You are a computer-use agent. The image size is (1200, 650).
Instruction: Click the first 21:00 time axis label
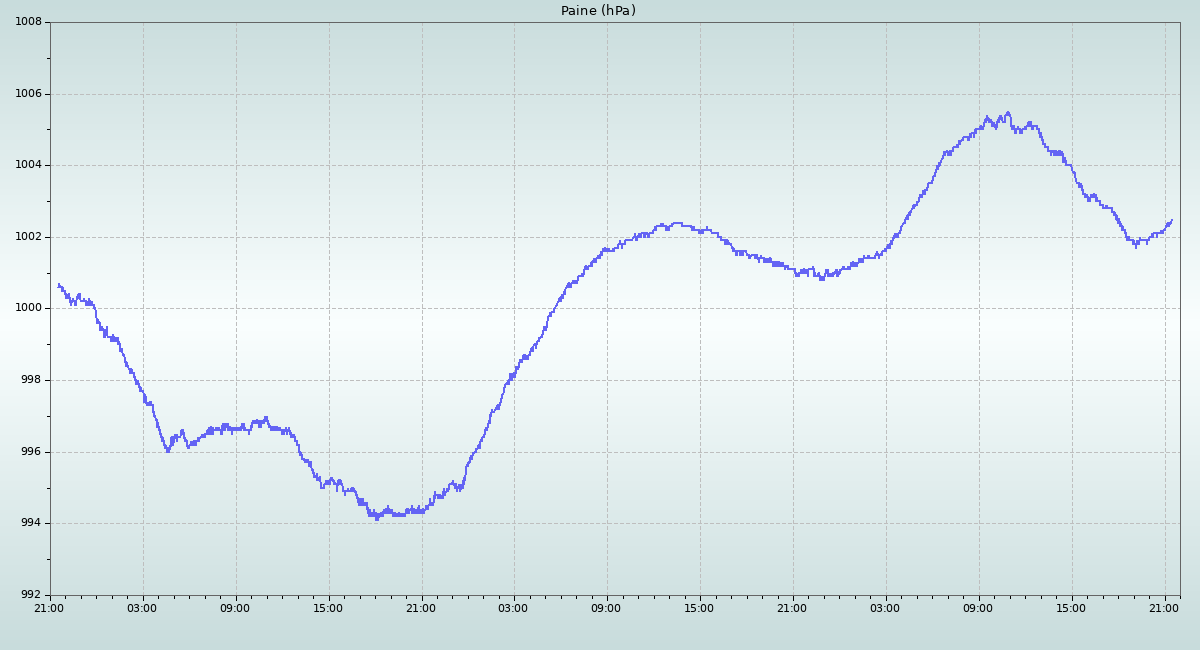point(49,608)
